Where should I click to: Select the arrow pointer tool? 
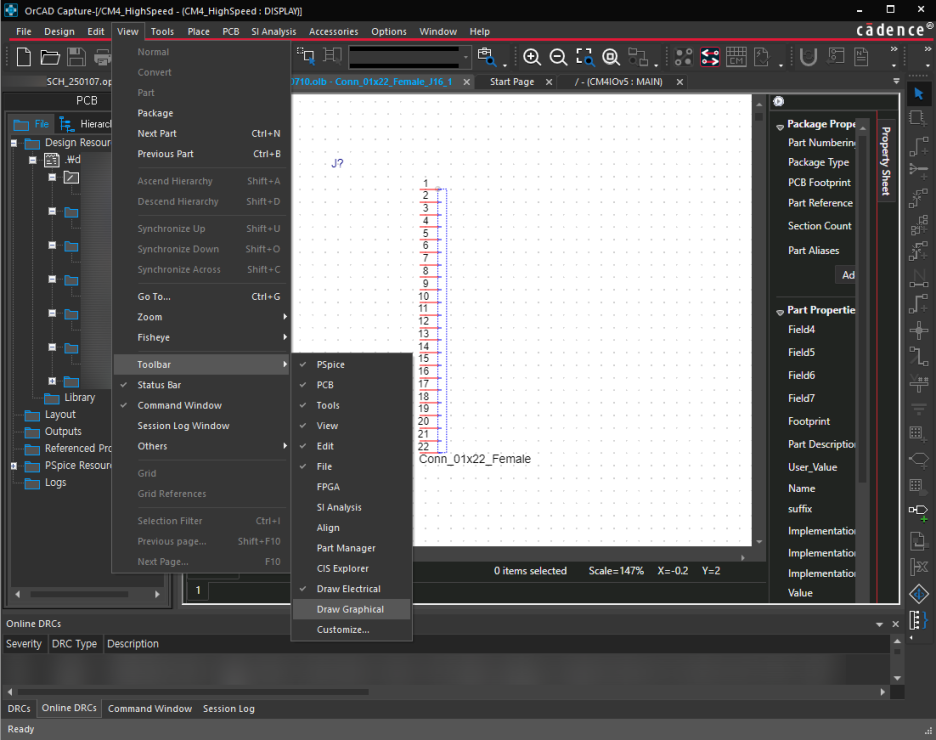pyautogui.click(x=919, y=94)
